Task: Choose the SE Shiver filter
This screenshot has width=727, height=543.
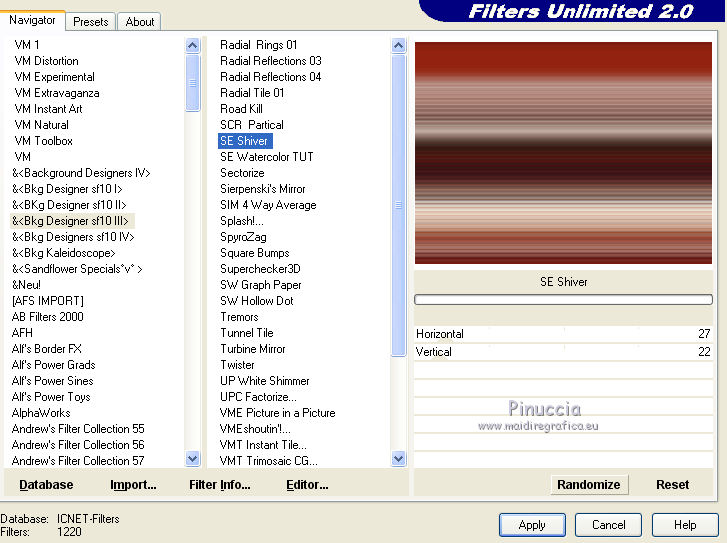Action: (x=245, y=141)
